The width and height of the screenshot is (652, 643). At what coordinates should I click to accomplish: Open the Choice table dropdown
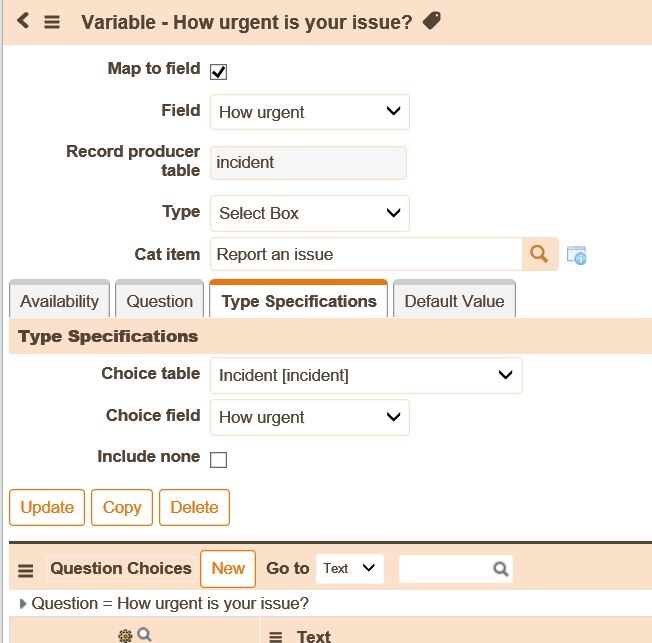click(x=366, y=375)
